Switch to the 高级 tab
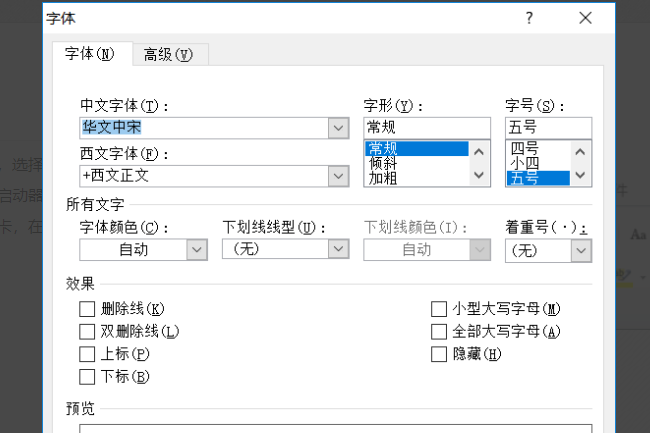This screenshot has height=433, width=650. pyautogui.click(x=167, y=54)
